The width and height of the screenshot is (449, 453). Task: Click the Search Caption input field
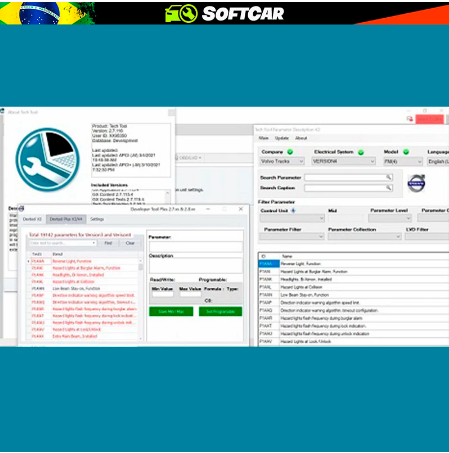click(349, 188)
